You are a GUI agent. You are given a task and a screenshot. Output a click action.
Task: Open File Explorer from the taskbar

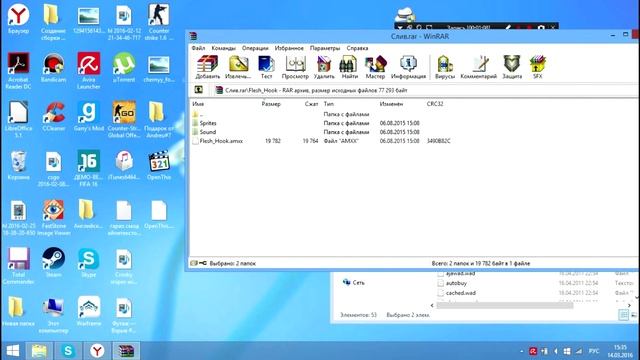point(39,351)
